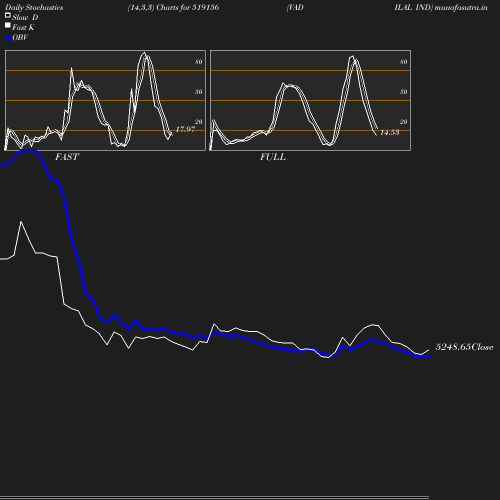Image resolution: width=500 pixels, height=500 pixels.
Task: Click the 'Slow D' legend text
Action: click(x=25, y=17)
